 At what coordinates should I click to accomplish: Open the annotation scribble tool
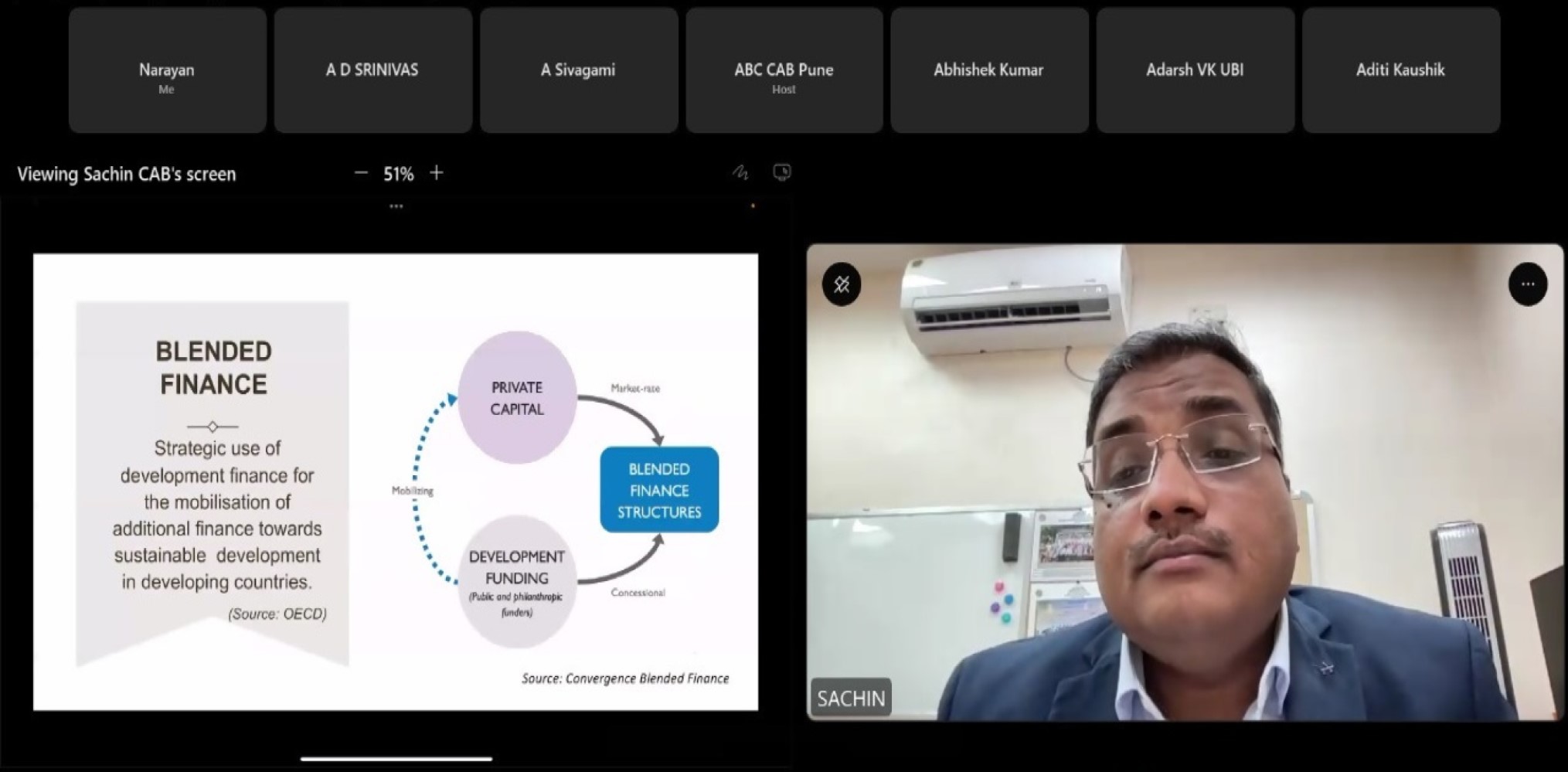740,173
